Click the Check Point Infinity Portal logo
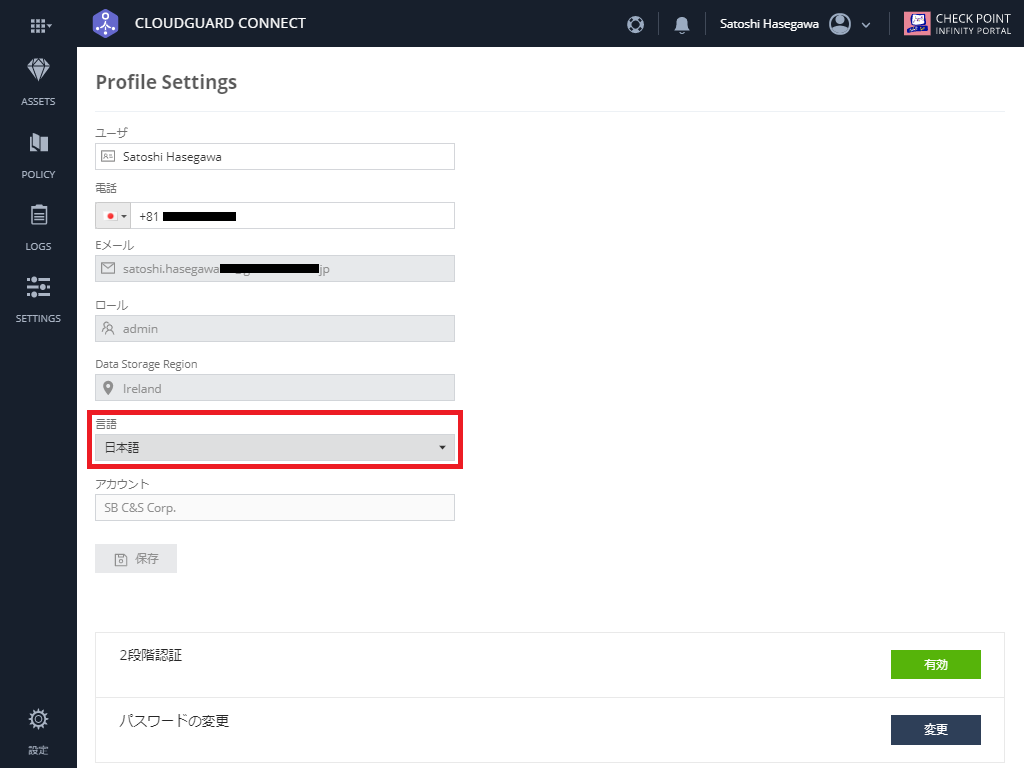Image resolution: width=1024 pixels, height=768 pixels. coord(957,24)
